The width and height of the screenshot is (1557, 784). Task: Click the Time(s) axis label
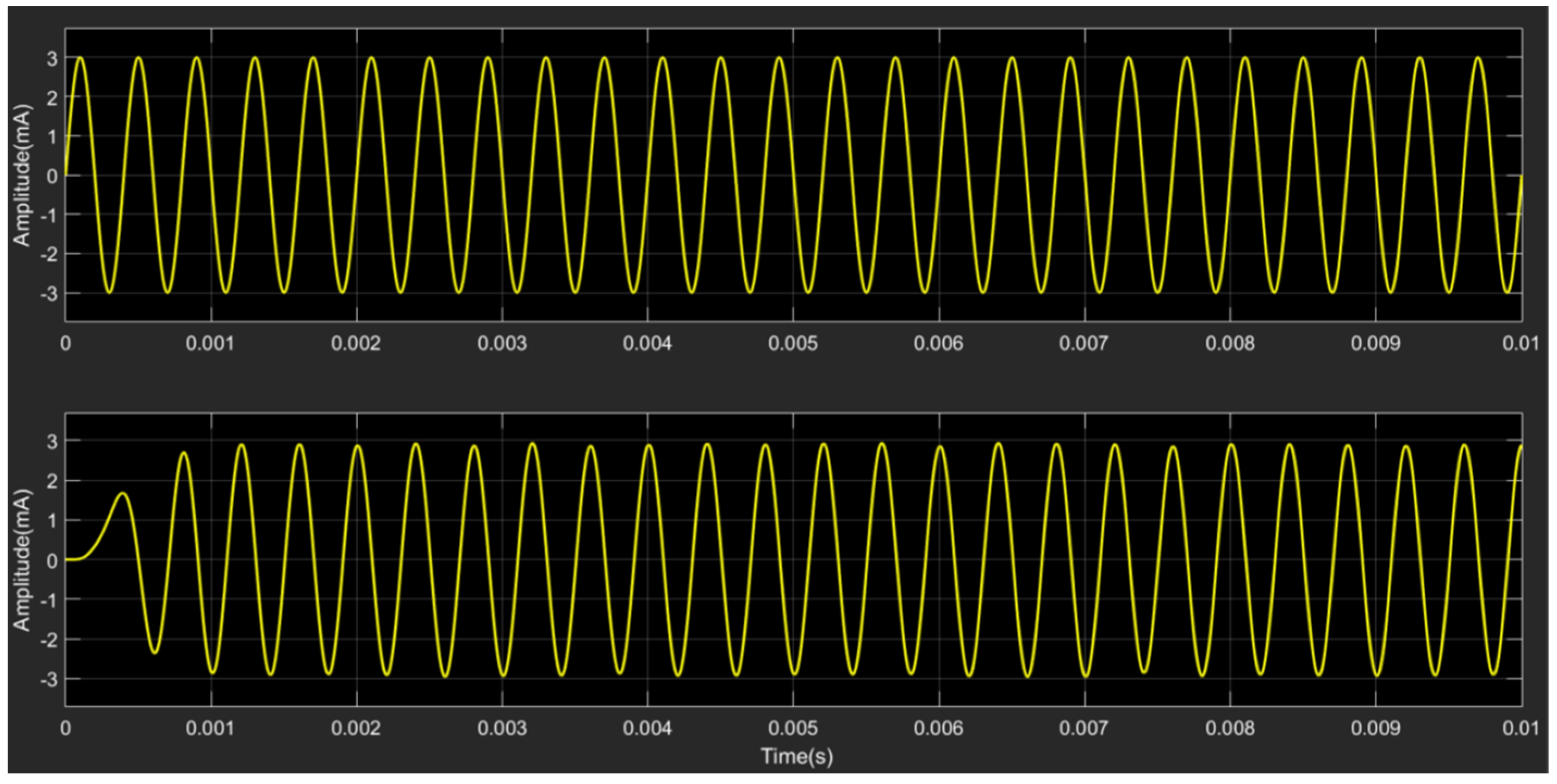[x=796, y=756]
